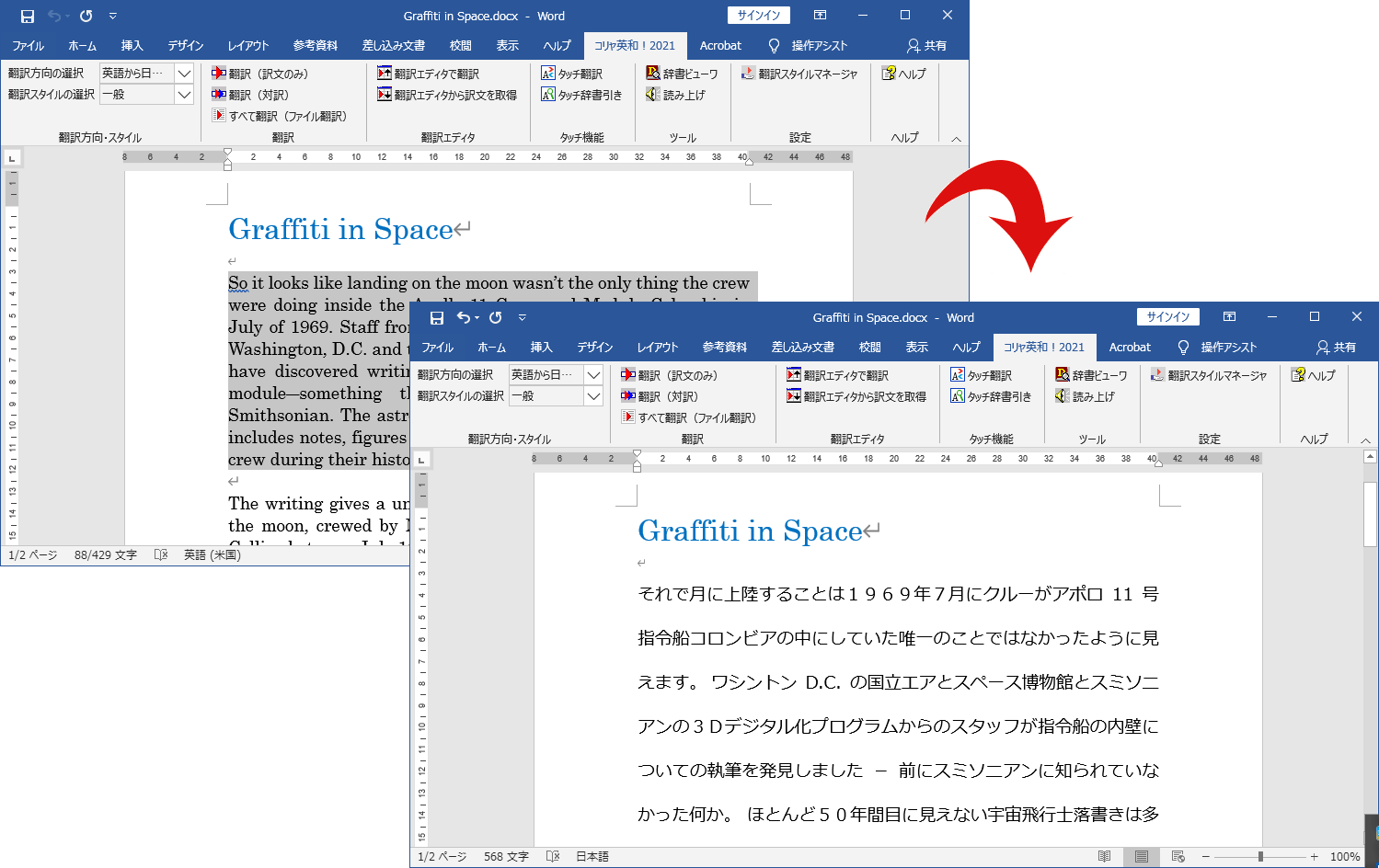Screen dimensions: 1379x868
Task: Click the zoom slider handle in the front status bar
Action: (x=1260, y=856)
